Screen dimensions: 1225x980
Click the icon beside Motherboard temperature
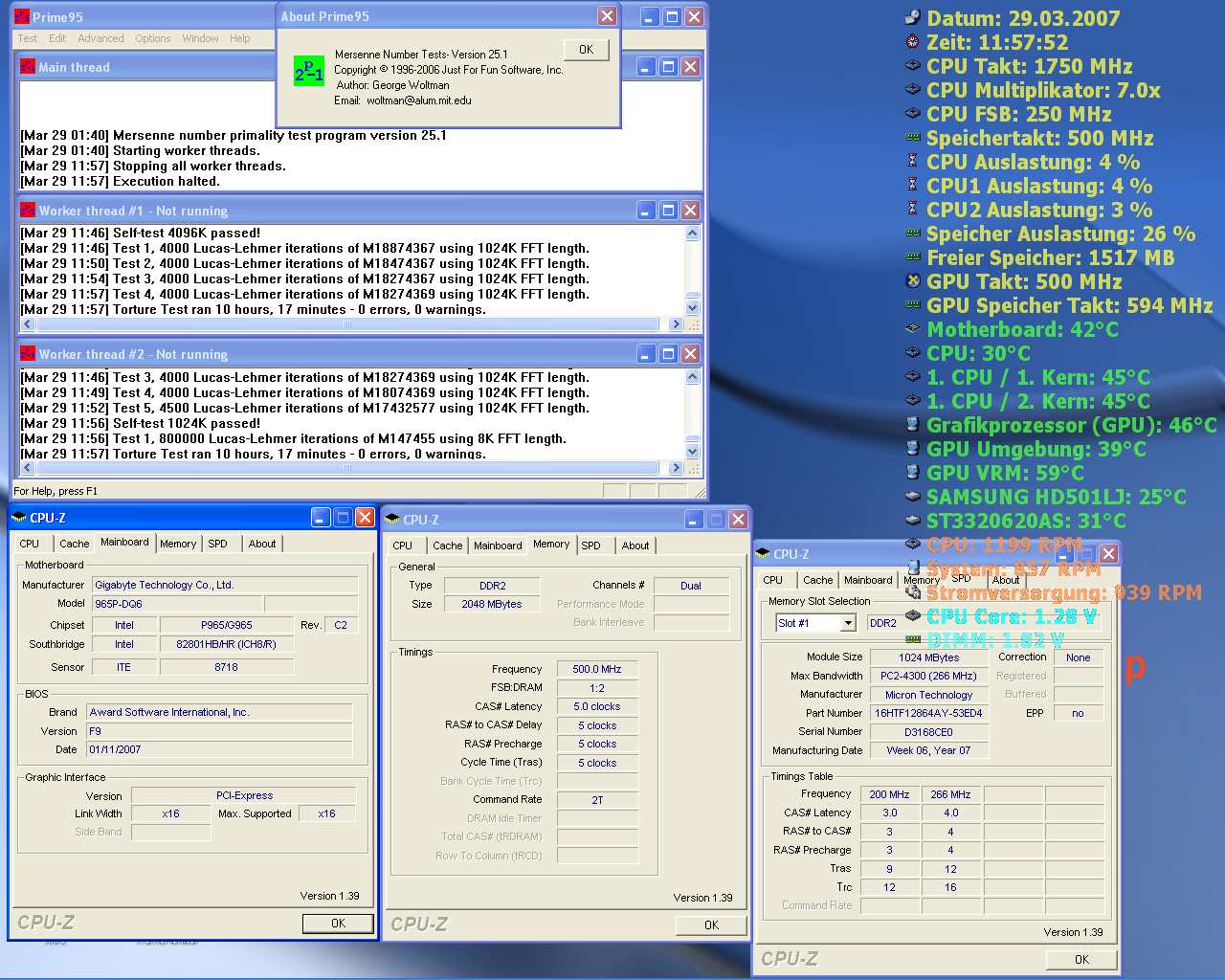(912, 328)
